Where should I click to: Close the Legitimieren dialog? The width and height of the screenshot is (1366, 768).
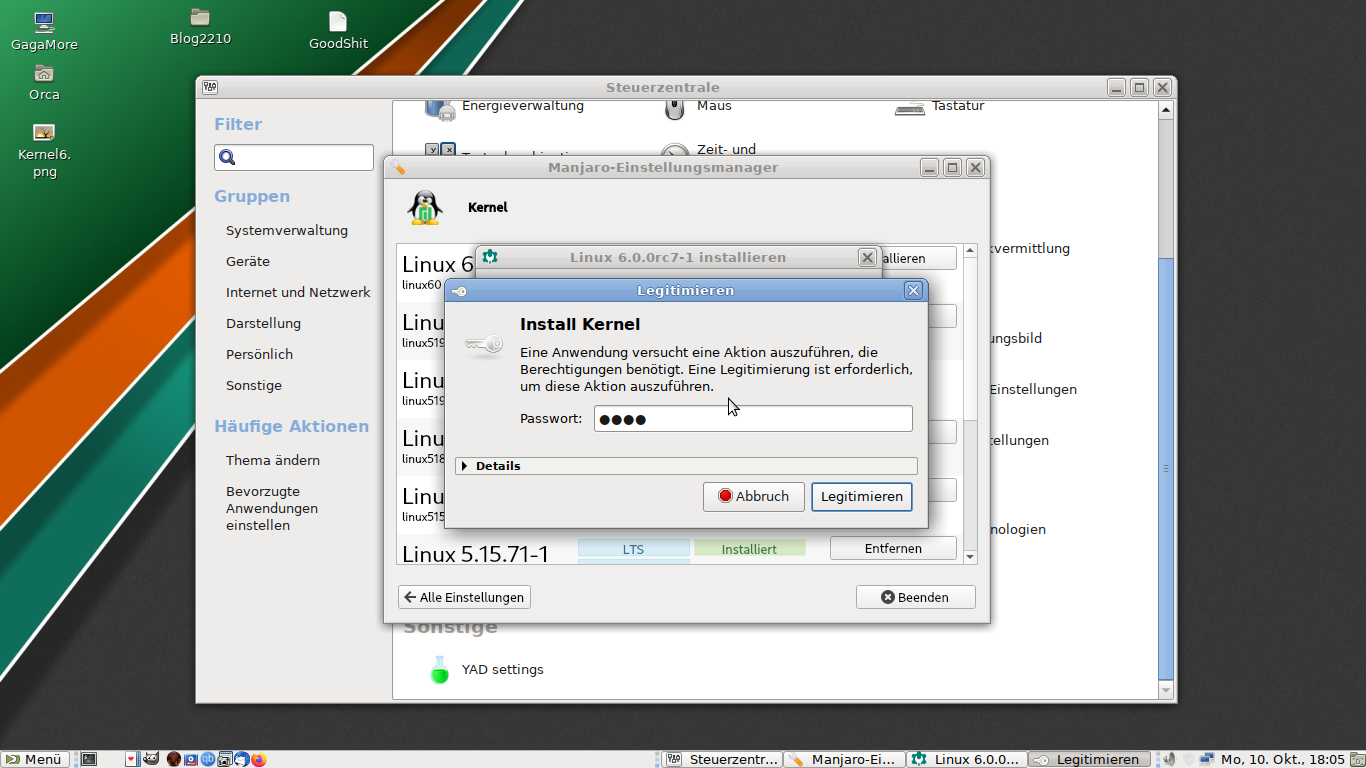913,290
